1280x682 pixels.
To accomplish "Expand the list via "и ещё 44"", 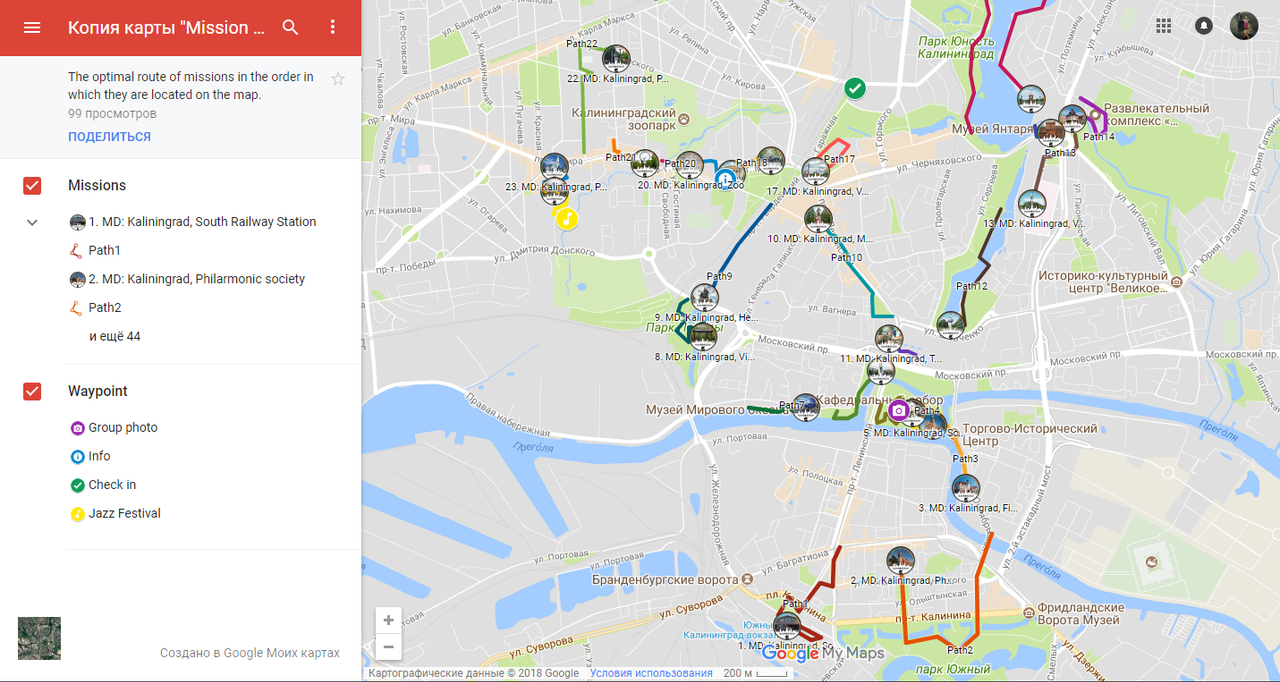I will coord(115,337).
